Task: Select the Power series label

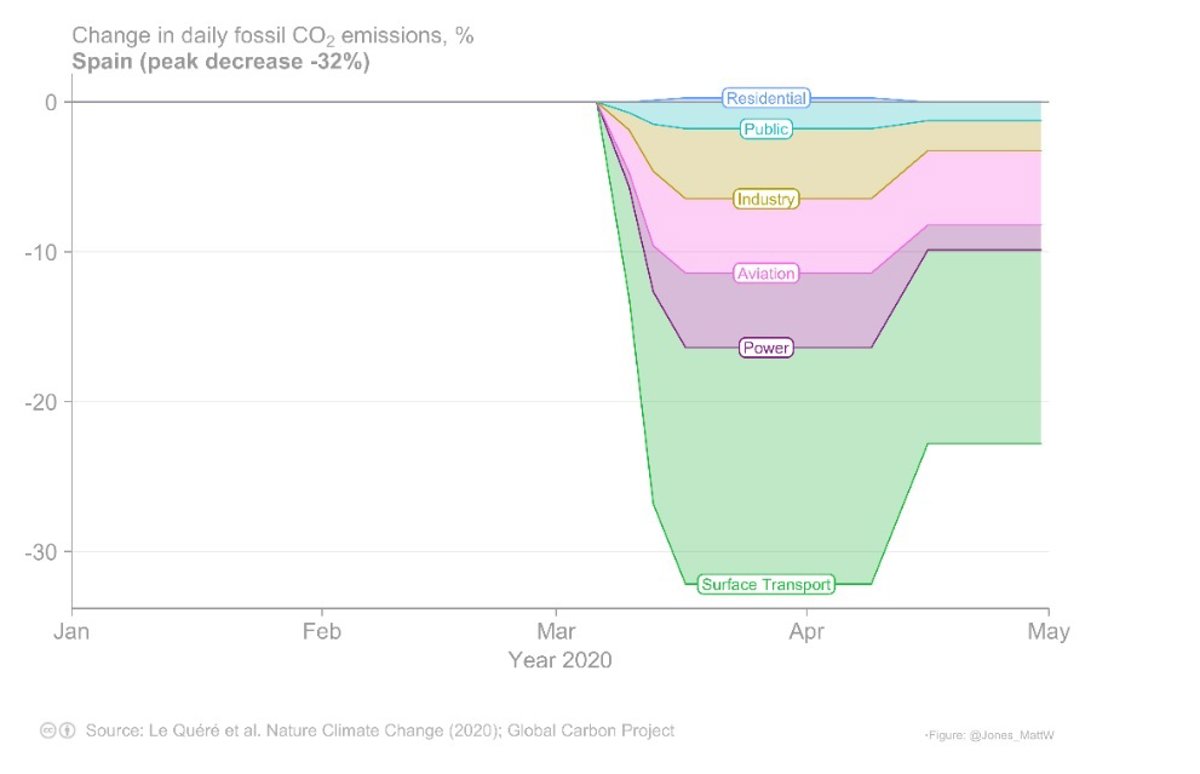Action: [x=766, y=348]
